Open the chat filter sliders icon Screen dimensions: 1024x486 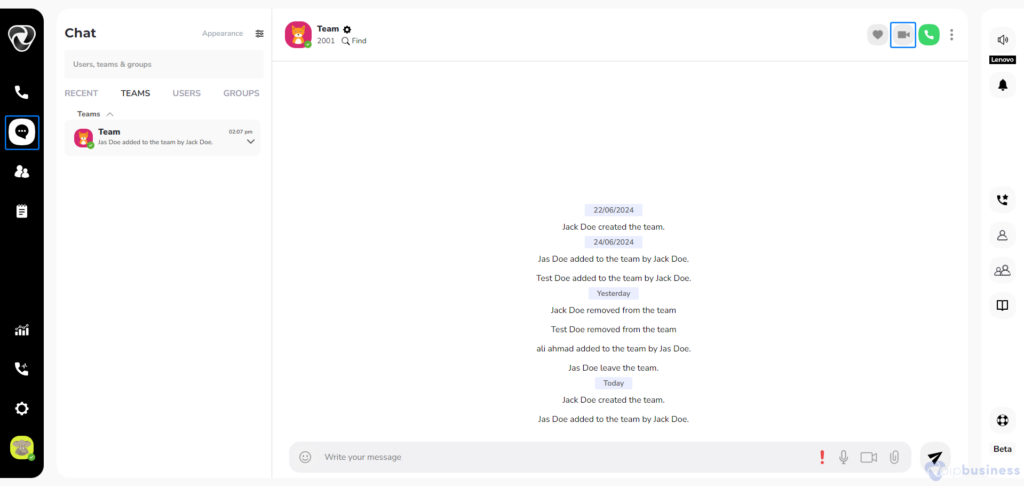click(x=259, y=33)
